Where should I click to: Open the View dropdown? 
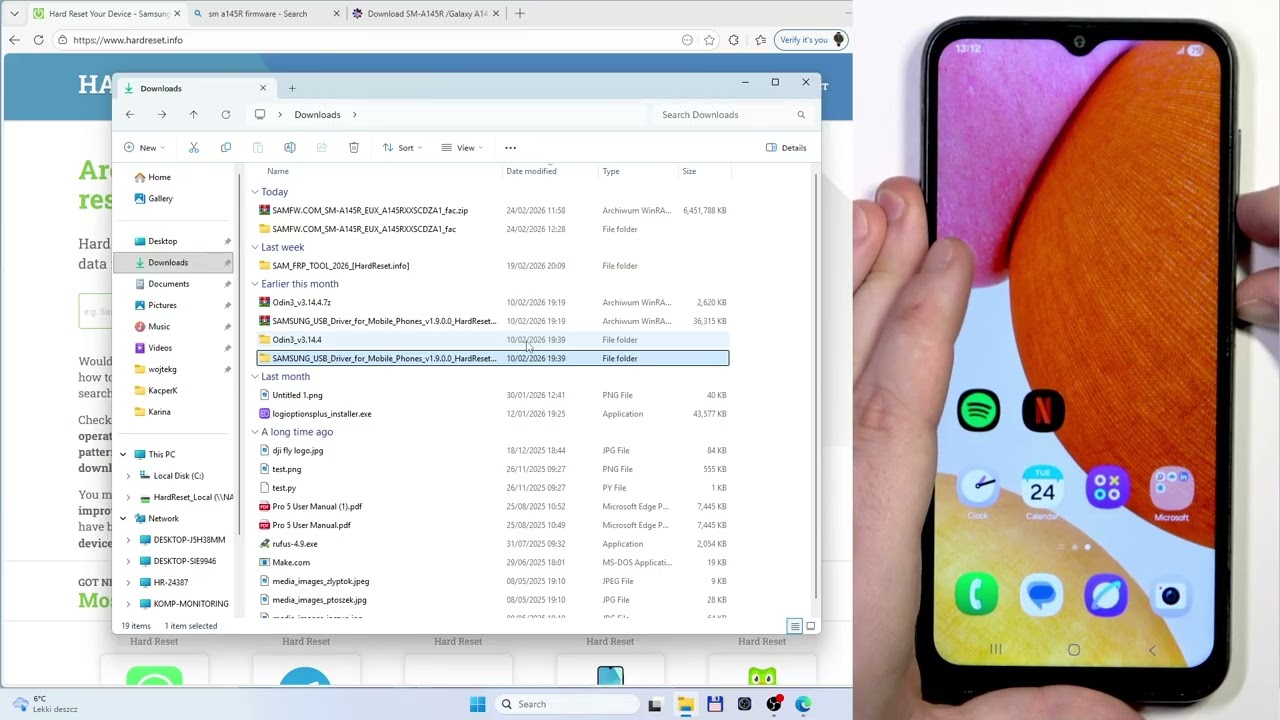tap(462, 148)
